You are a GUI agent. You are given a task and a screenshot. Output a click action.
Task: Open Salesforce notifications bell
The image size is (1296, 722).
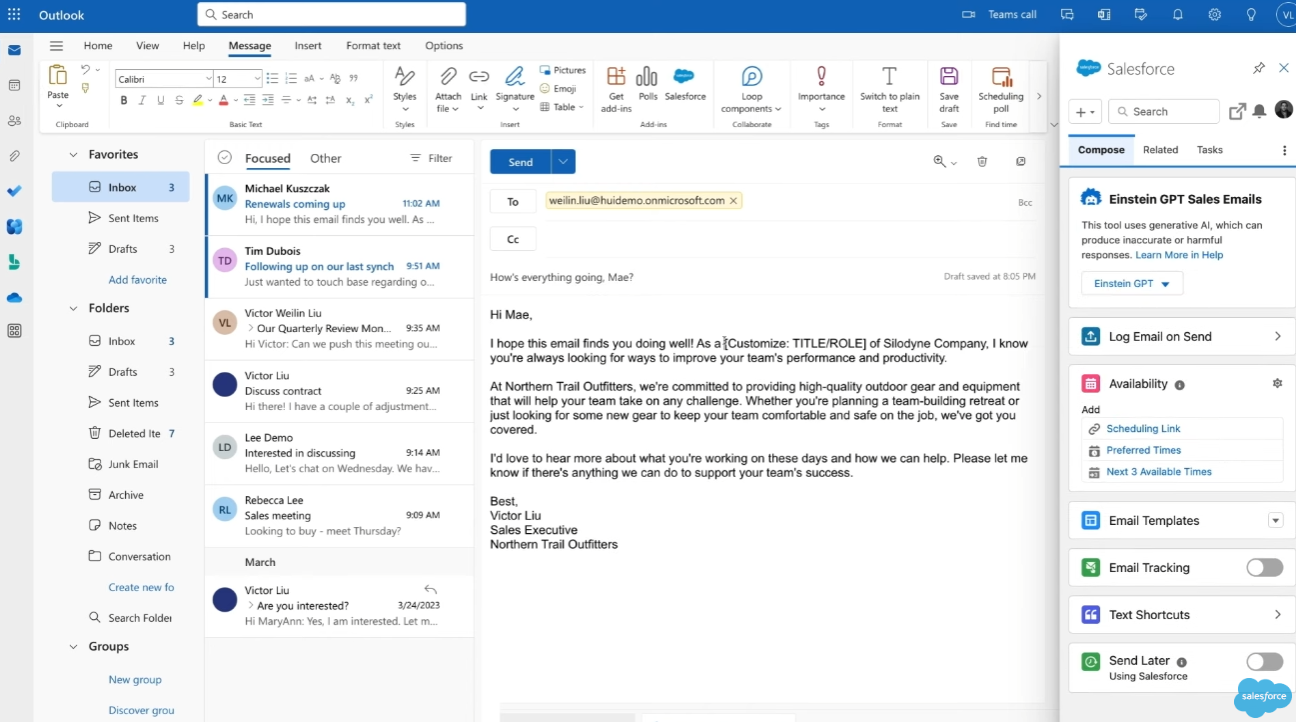click(1259, 111)
